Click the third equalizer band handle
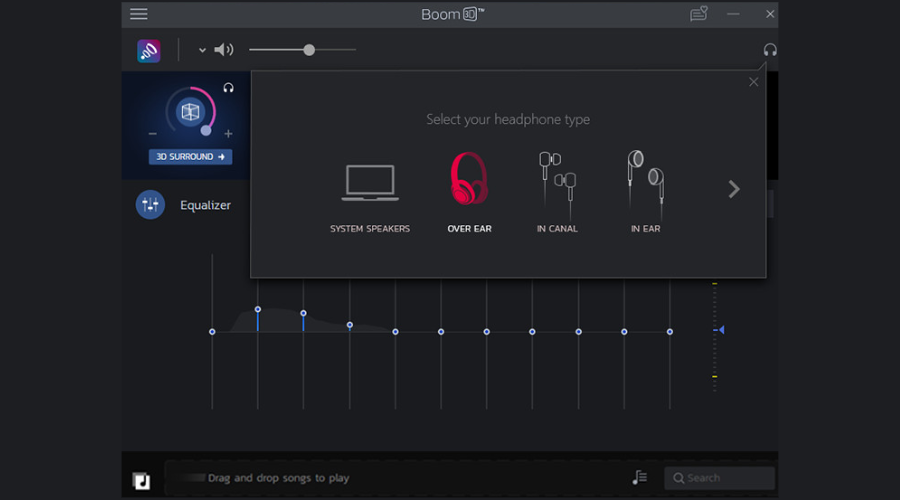900x500 pixels. [x=303, y=313]
